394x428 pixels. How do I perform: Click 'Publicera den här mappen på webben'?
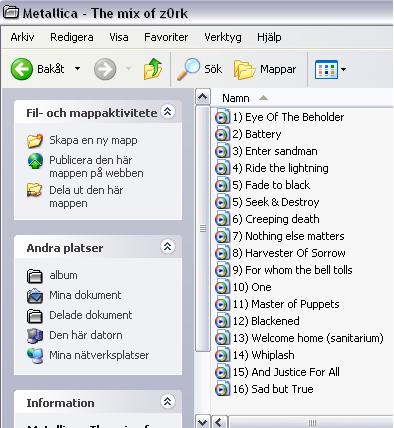pyautogui.click(x=96, y=167)
